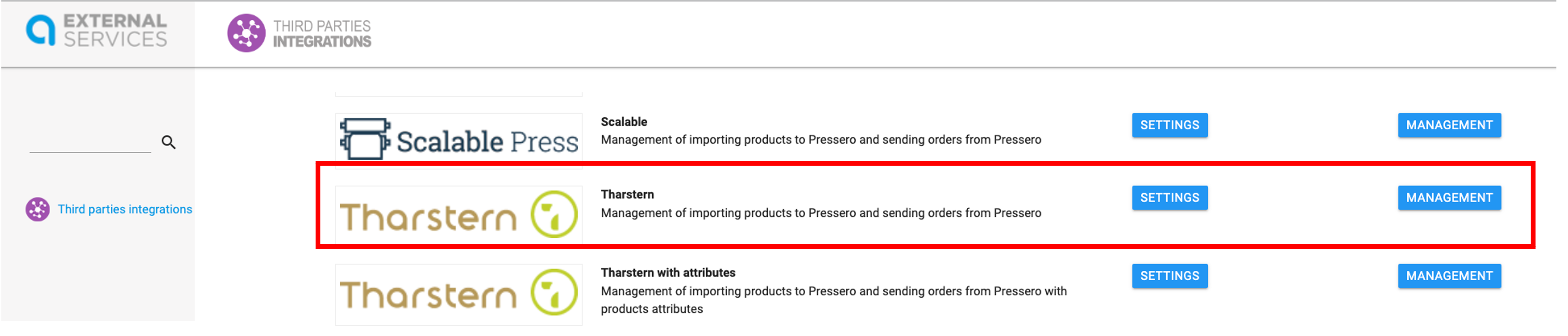Image resolution: width=1568 pixels, height=336 pixels.
Task: Focus the sidebar search input field
Action: [90, 143]
